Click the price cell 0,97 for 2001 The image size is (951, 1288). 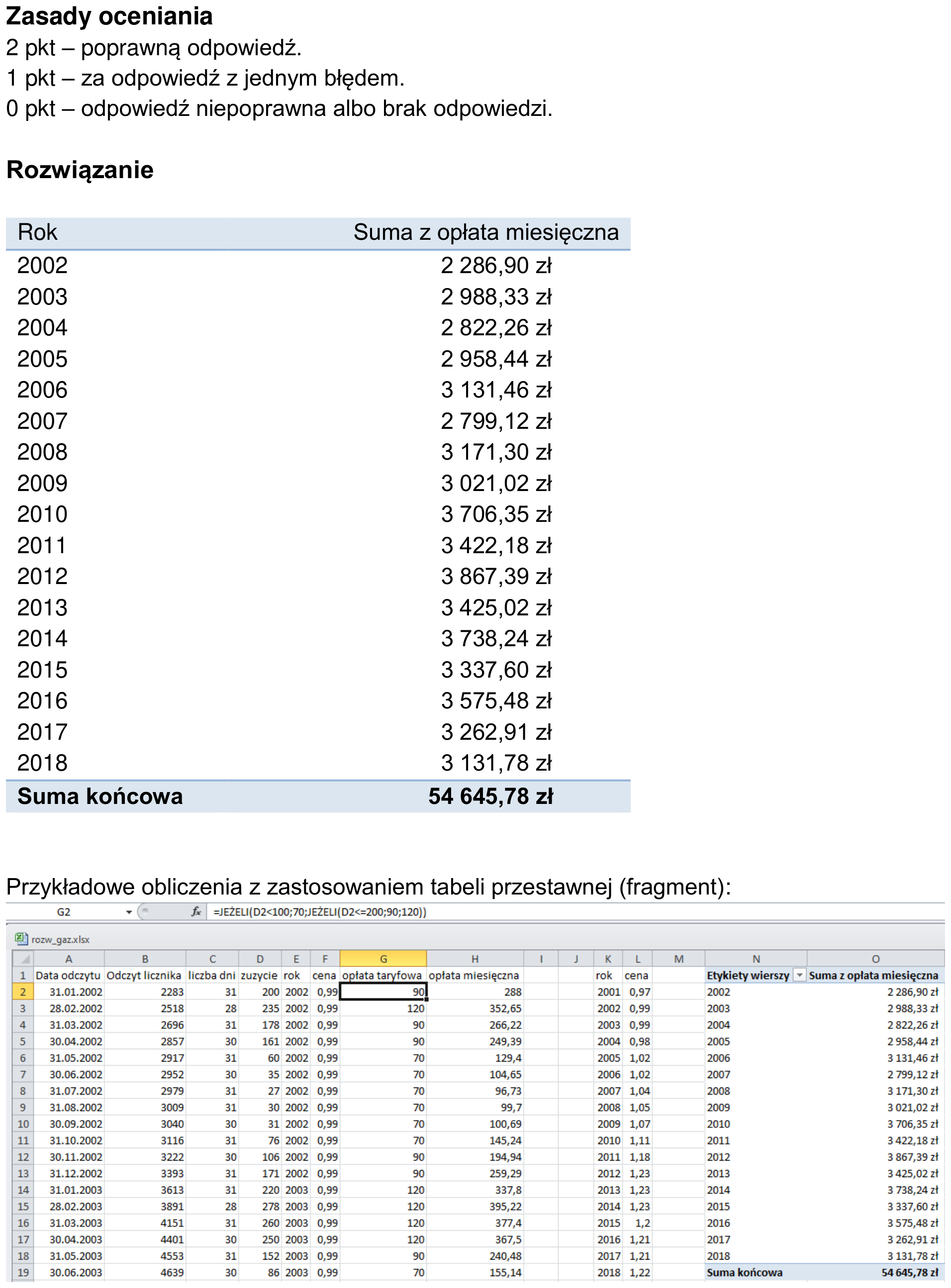pos(638,992)
